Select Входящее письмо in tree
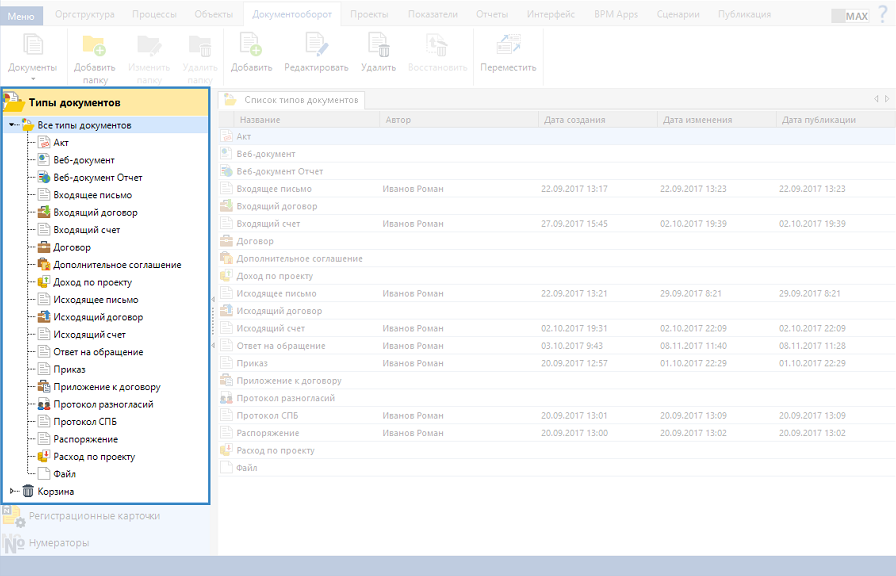Screen dimensions: 896x576 click(92, 195)
